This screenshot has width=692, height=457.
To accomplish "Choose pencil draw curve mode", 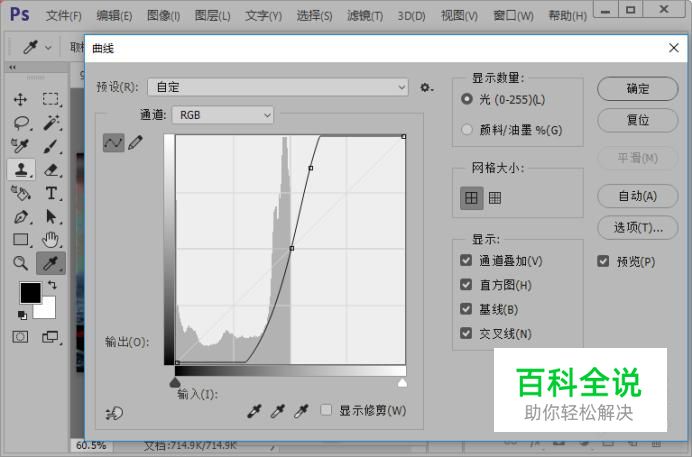I will point(135,142).
